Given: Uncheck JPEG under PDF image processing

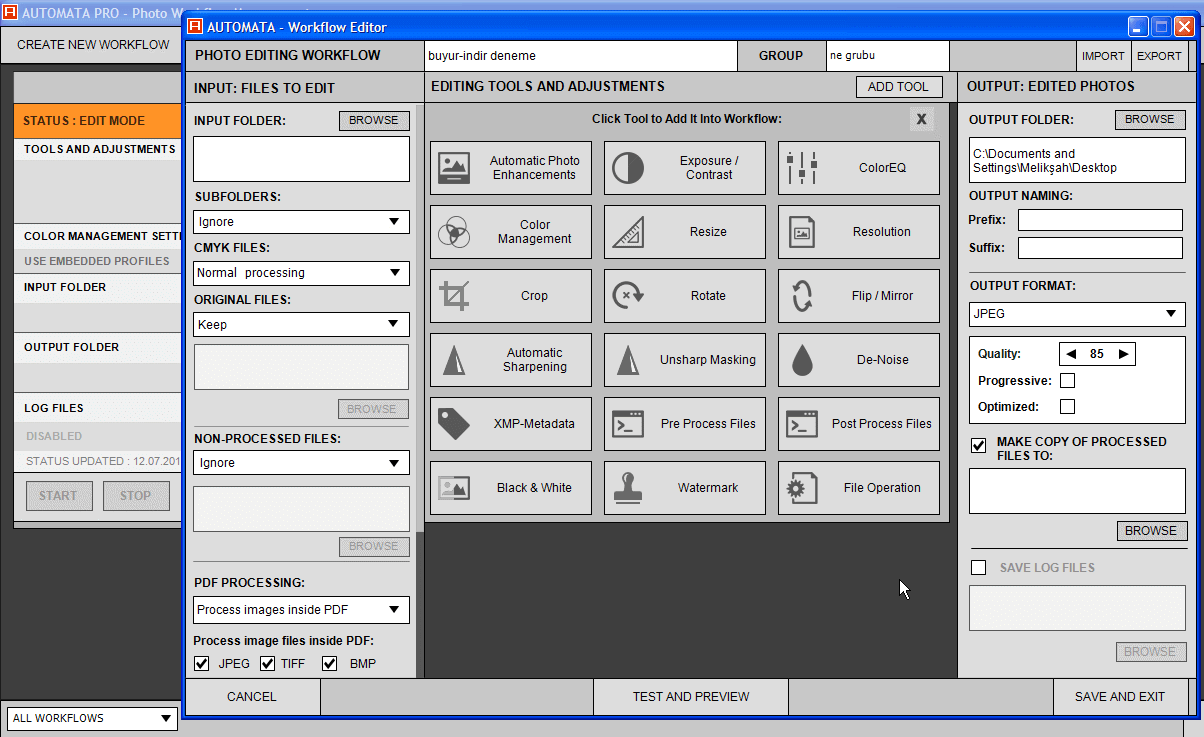Looking at the screenshot, I should [x=202, y=664].
